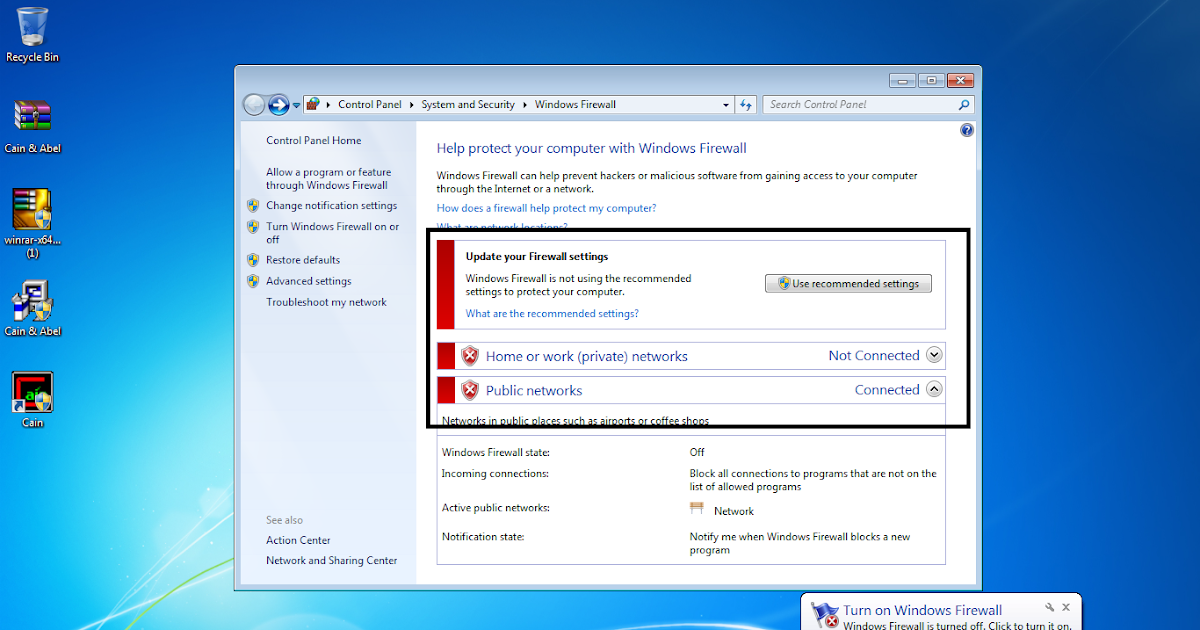Open the address bar history dropdown
This screenshot has width=1200, height=630.
[727, 105]
